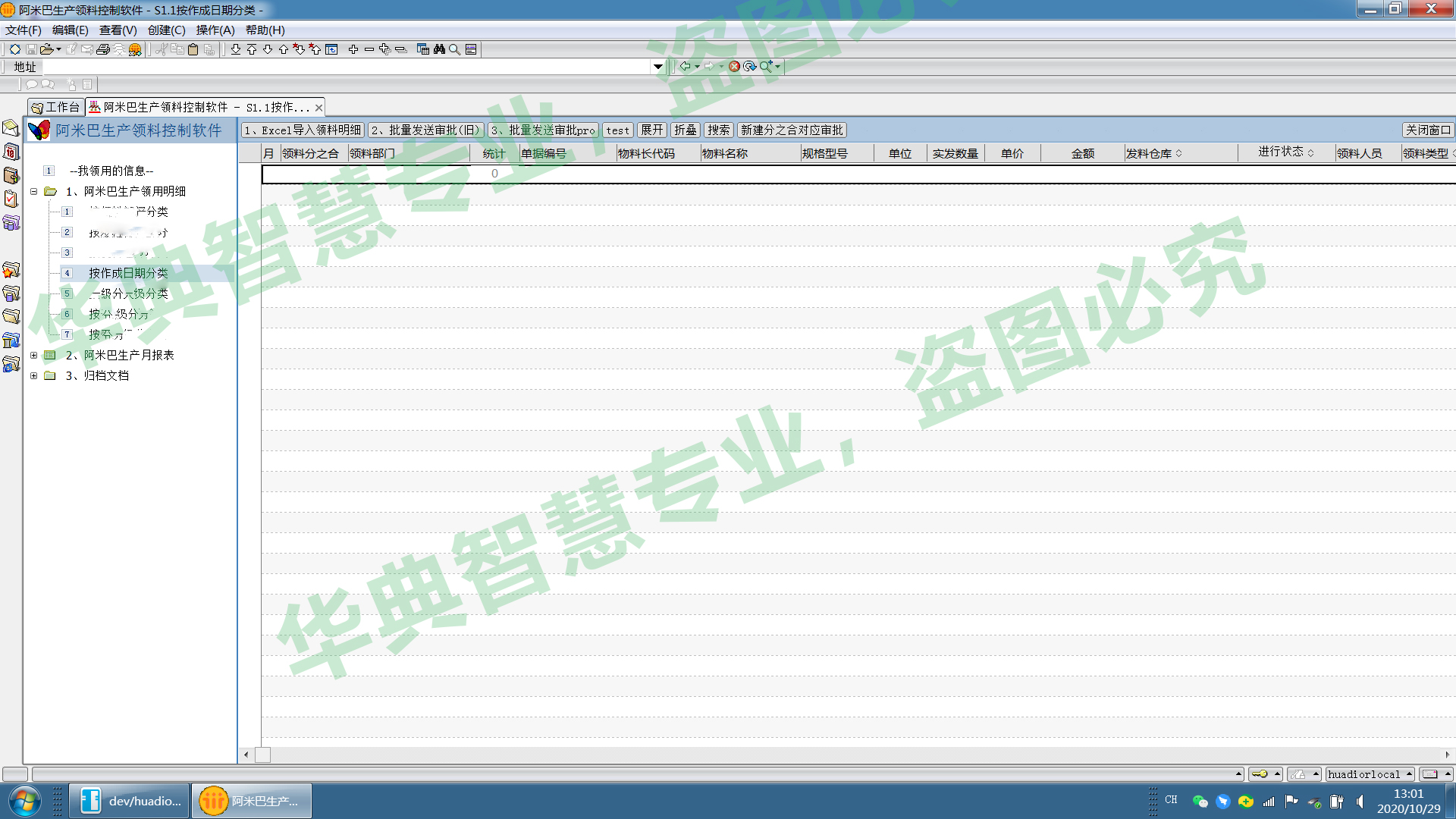Click the Refresh view icon in toolbar

[x=331, y=49]
